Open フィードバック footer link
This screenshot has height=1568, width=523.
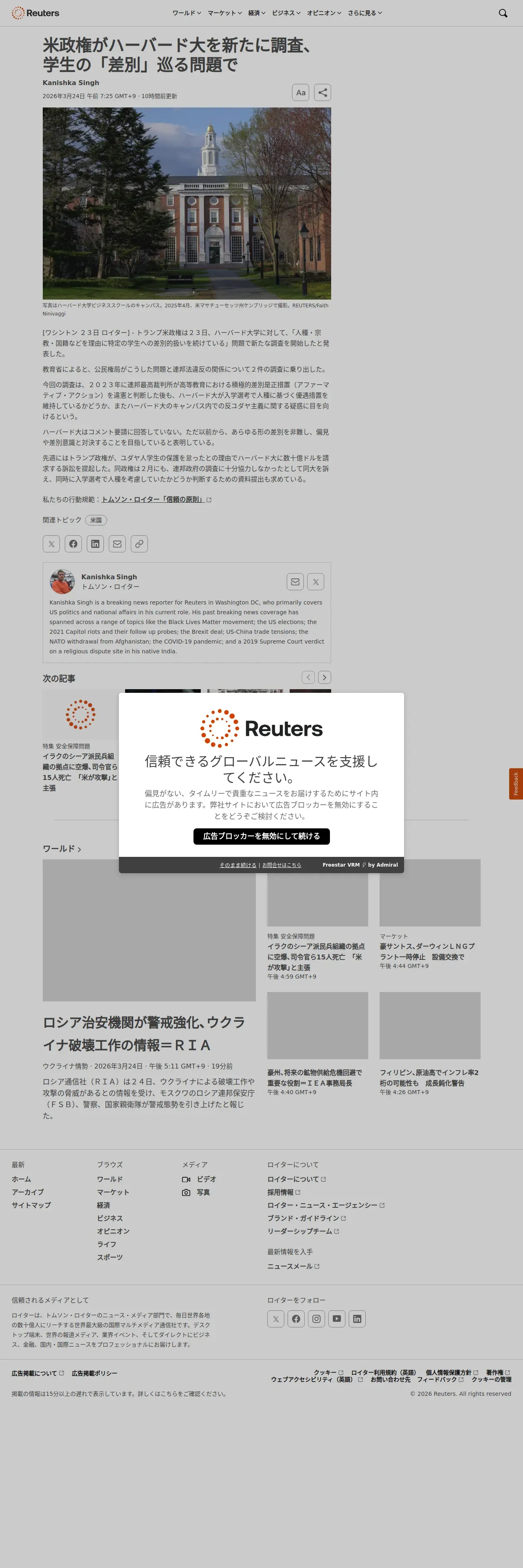[x=440, y=1379]
